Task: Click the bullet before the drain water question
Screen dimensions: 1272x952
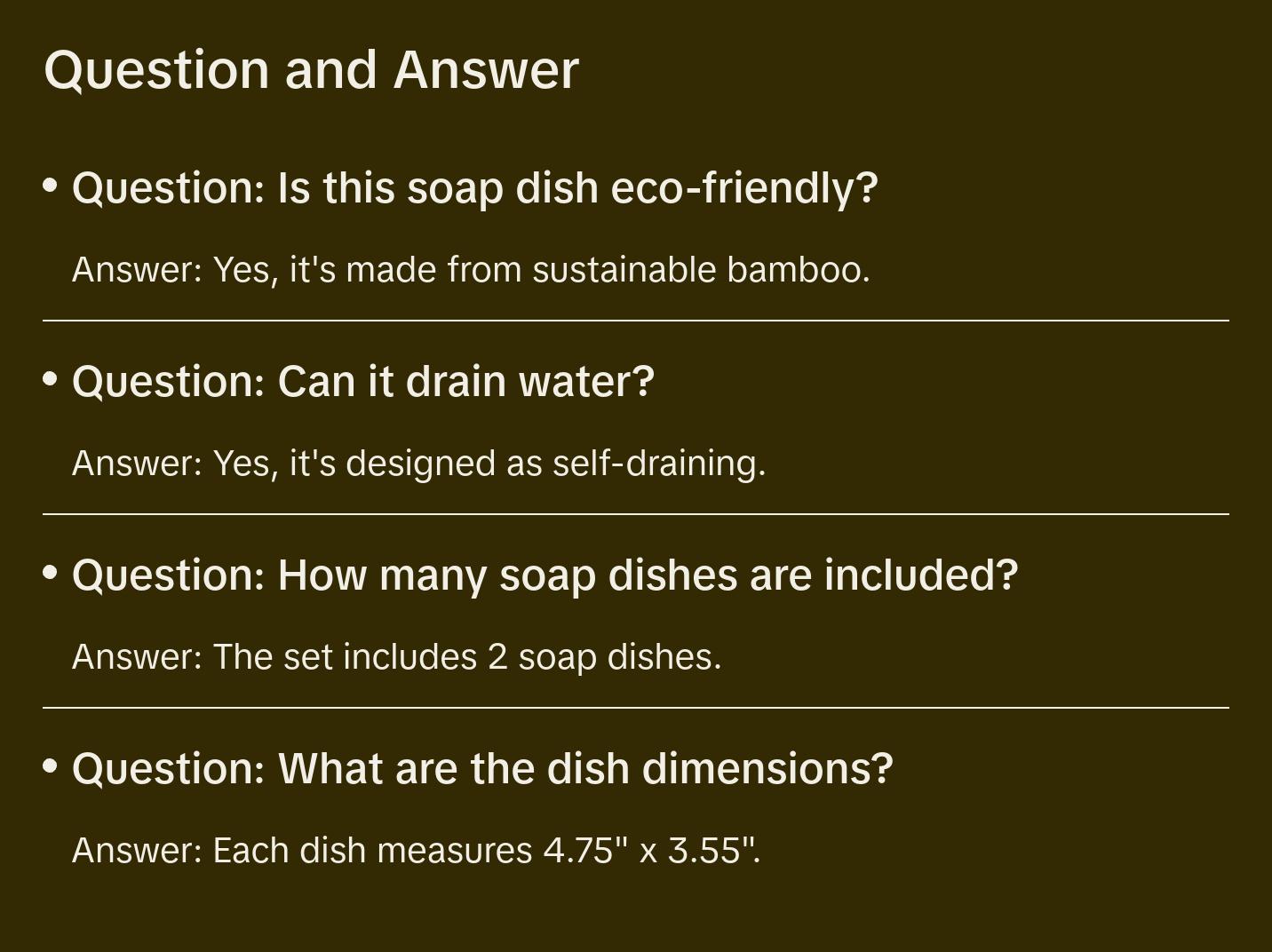Action: click(x=51, y=379)
